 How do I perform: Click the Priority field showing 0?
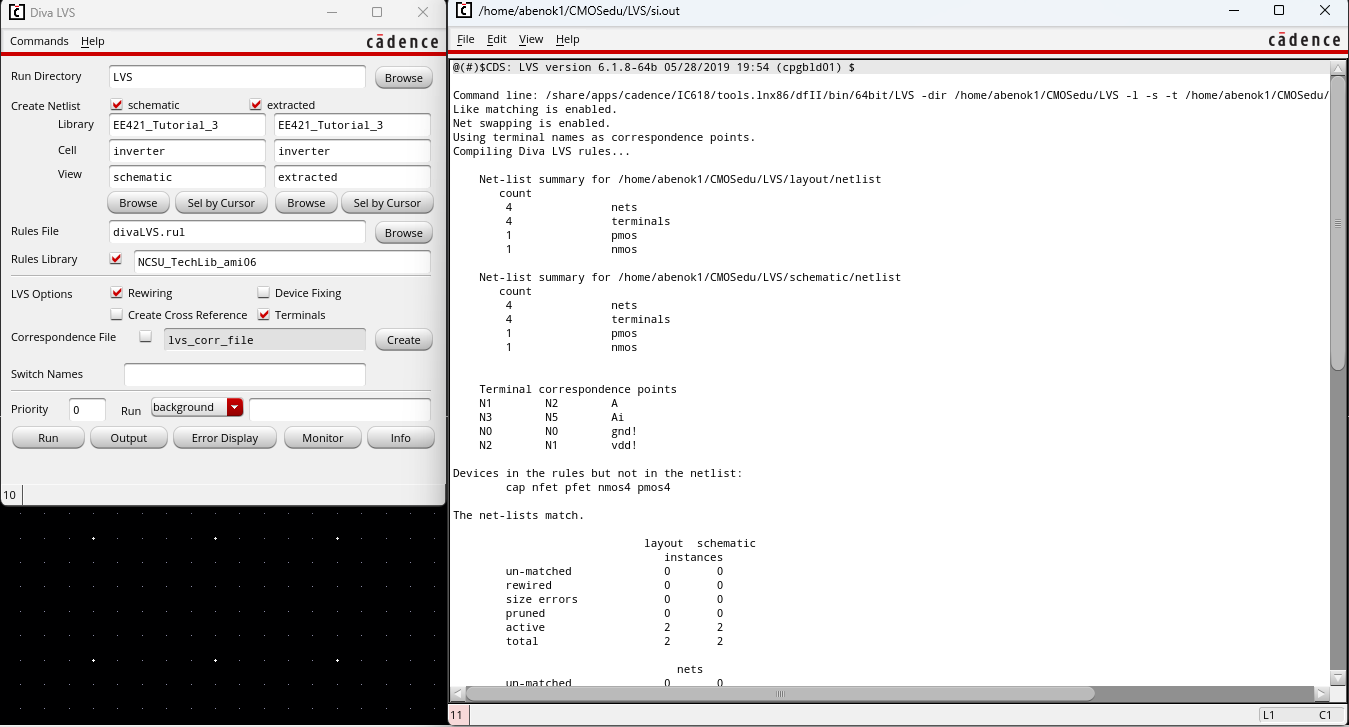pyautogui.click(x=88, y=409)
